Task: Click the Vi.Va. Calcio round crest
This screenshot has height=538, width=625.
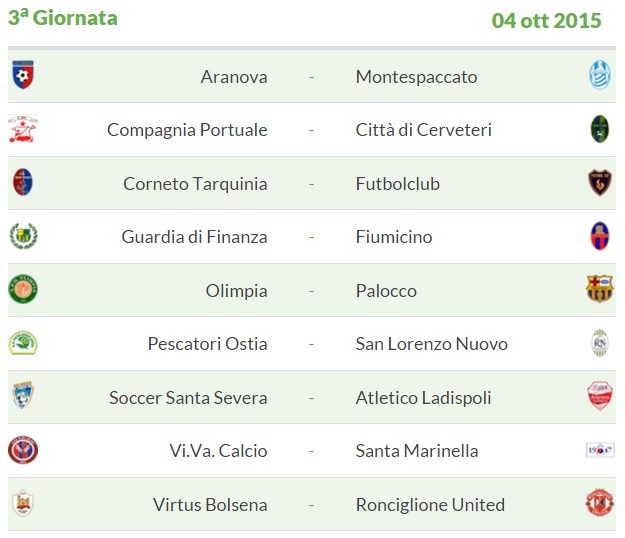Action: point(23,450)
